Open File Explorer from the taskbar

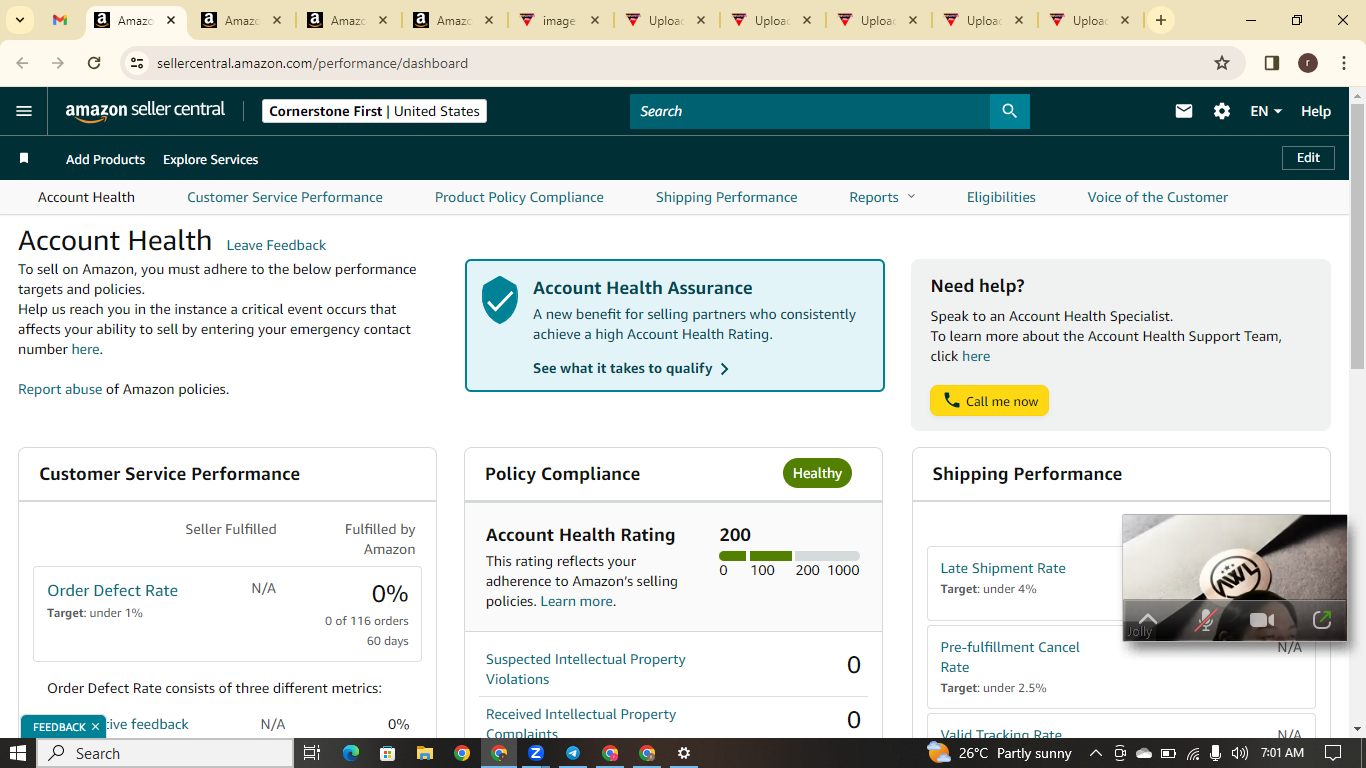click(425, 753)
